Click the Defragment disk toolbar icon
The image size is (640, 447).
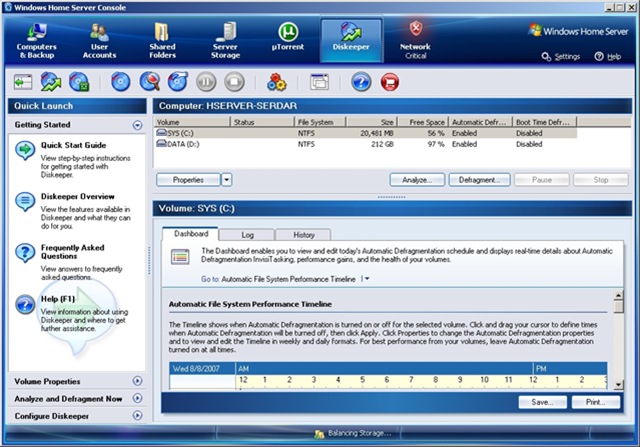point(178,82)
